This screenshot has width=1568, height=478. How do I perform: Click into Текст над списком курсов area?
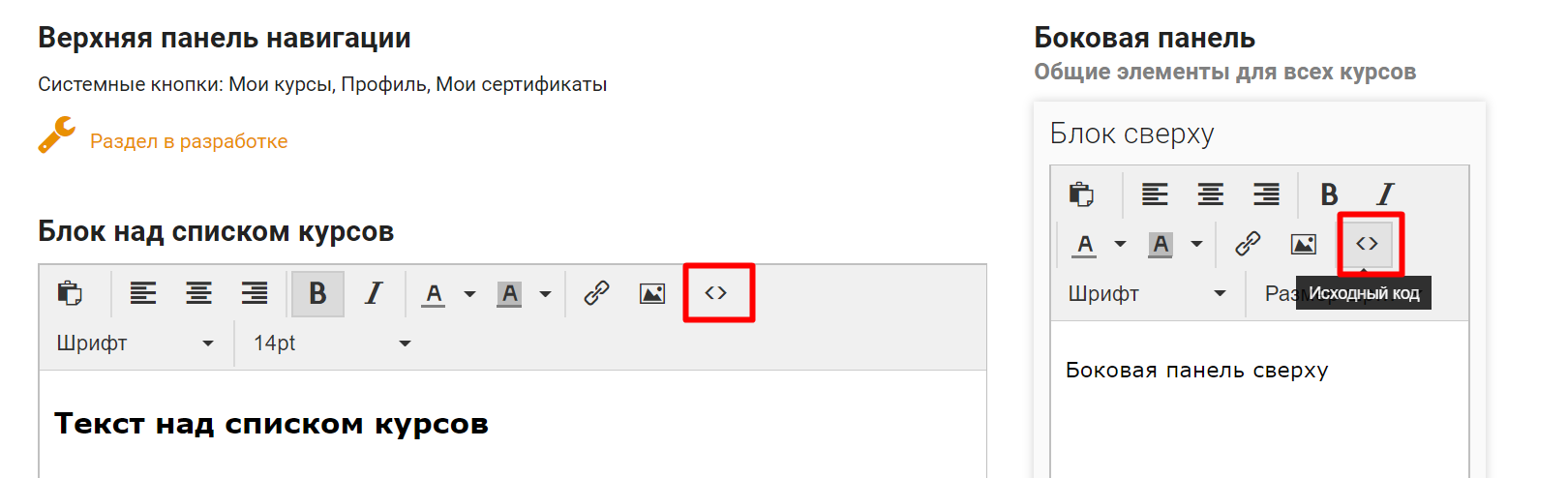click(513, 424)
